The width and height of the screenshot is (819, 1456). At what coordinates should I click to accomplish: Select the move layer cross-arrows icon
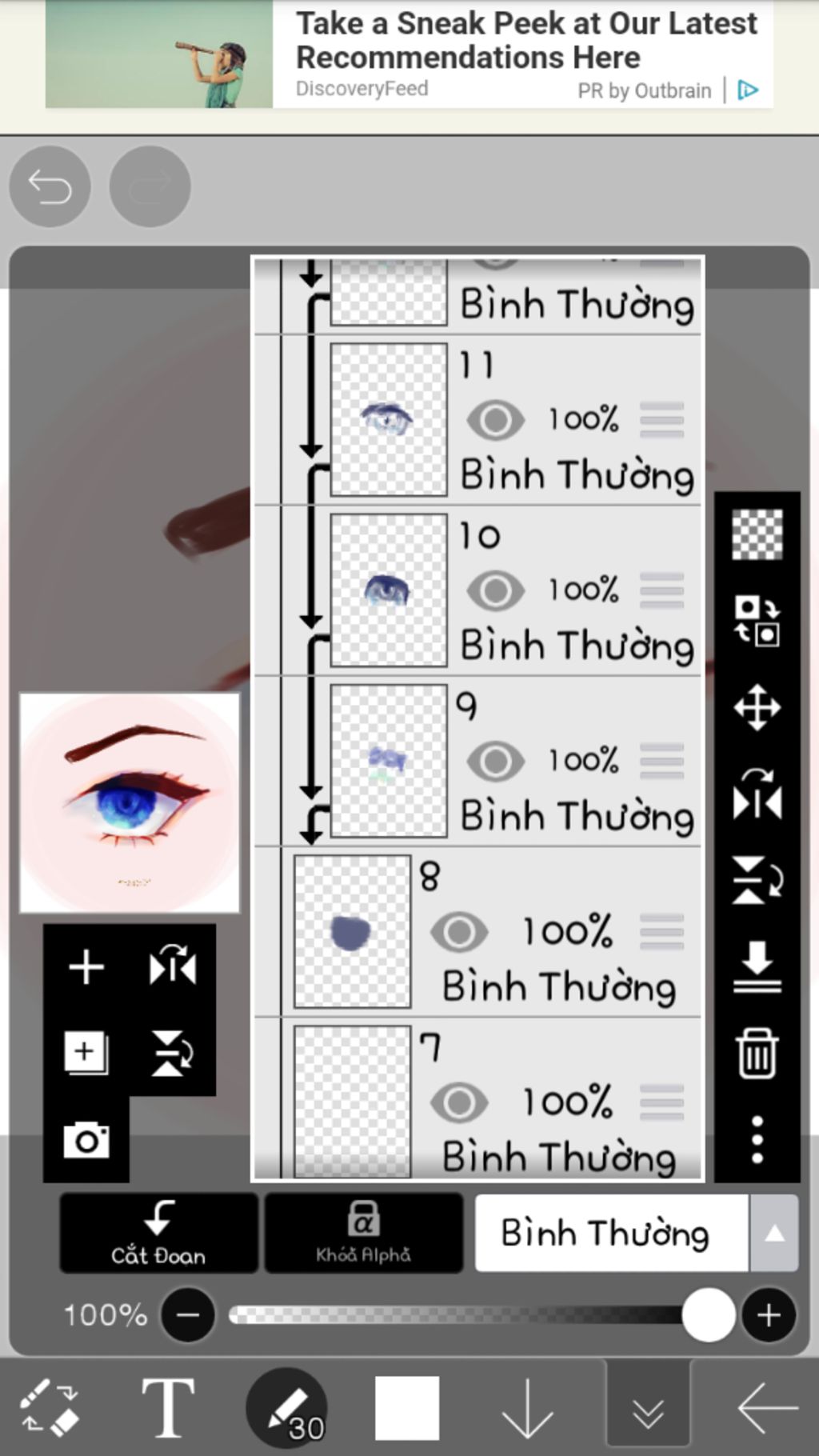[x=757, y=707]
